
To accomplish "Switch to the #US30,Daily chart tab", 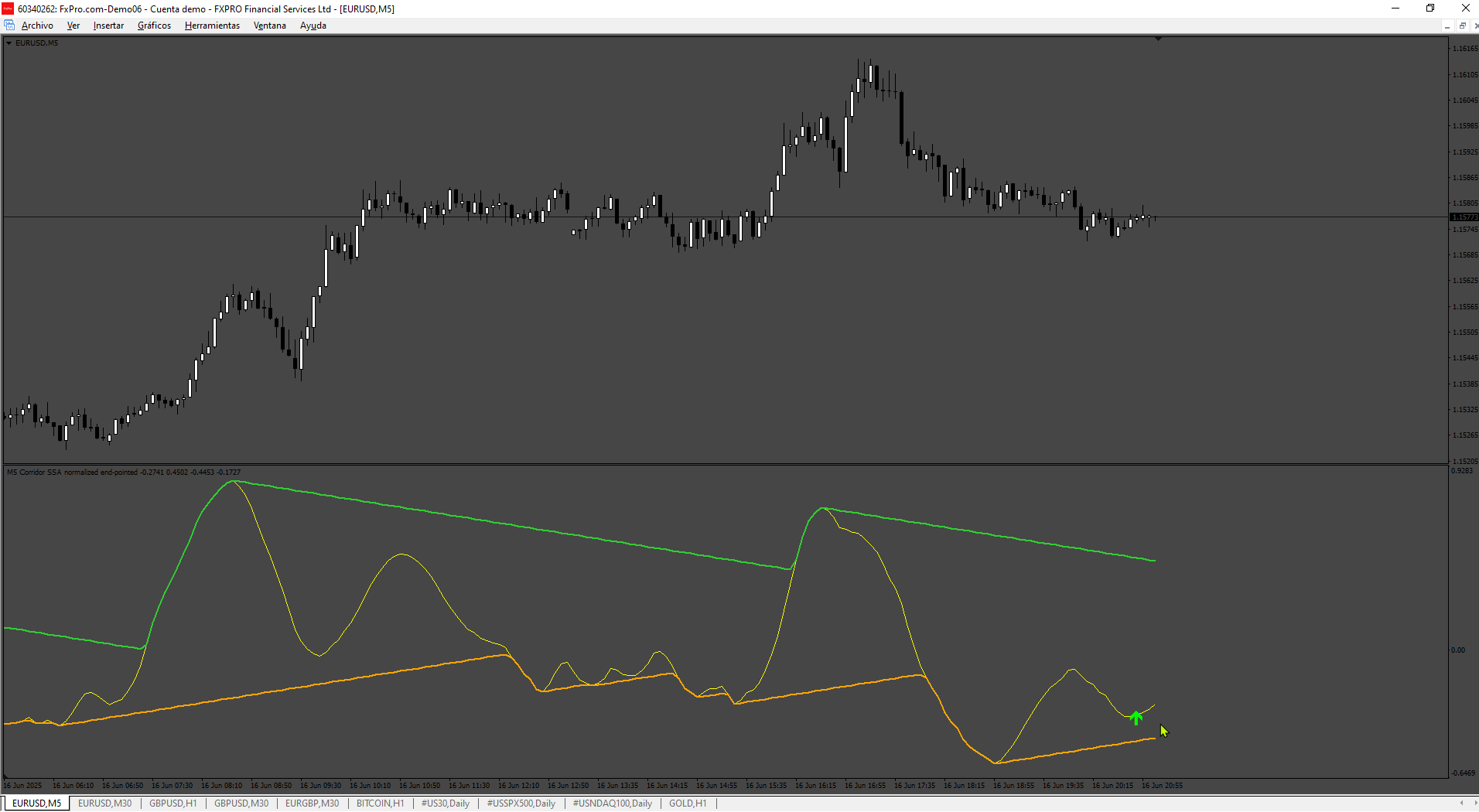I will (x=446, y=803).
